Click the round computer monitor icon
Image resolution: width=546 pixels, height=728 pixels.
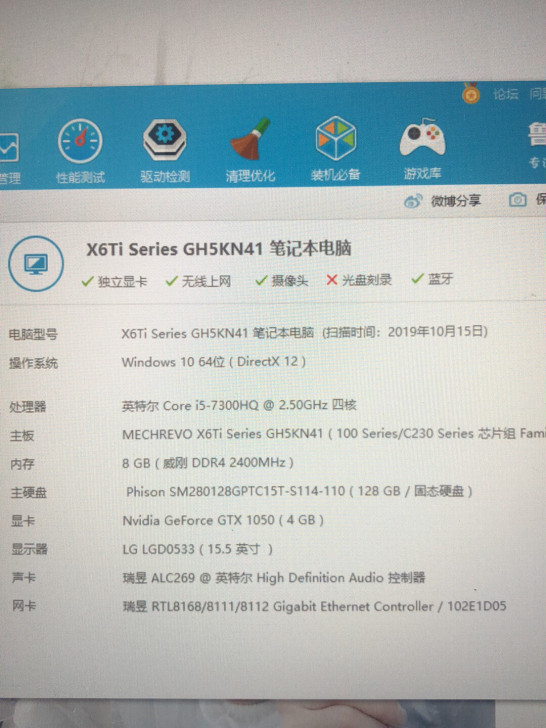tap(36, 264)
